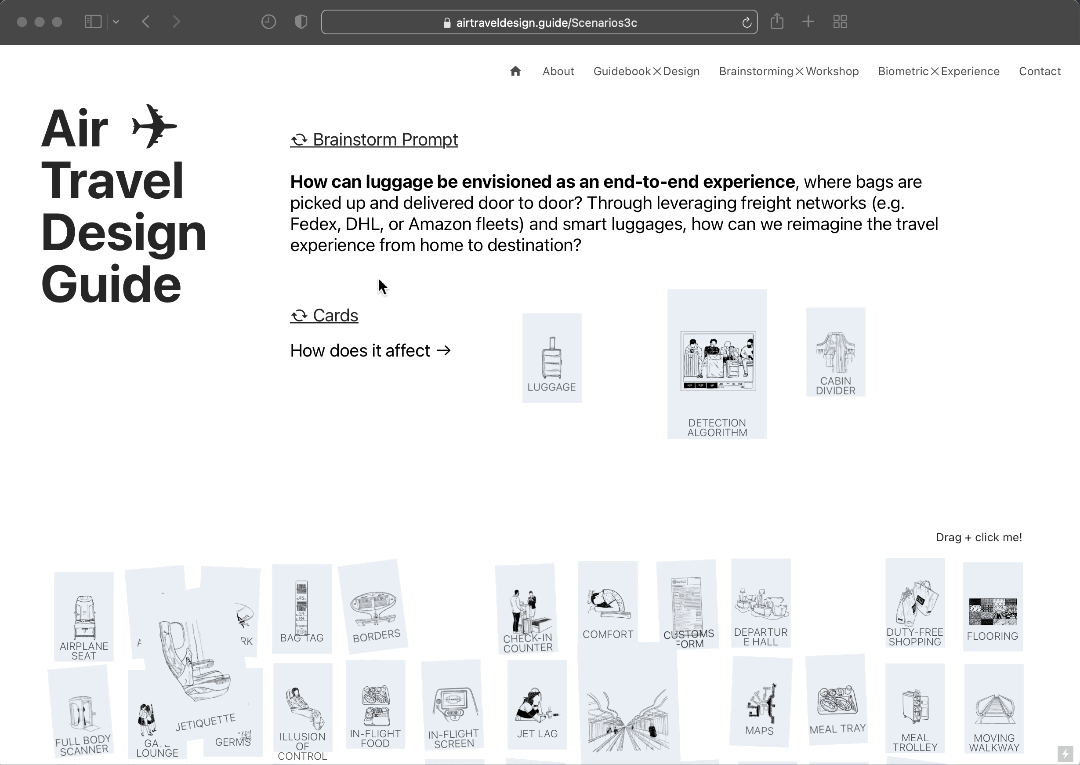Shuffle the Cards link
The image size is (1080, 765).
pos(324,315)
